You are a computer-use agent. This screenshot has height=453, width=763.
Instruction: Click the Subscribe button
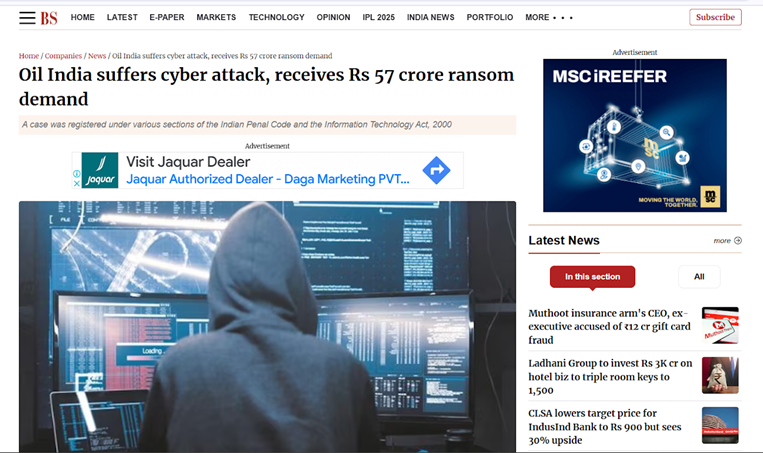715,17
